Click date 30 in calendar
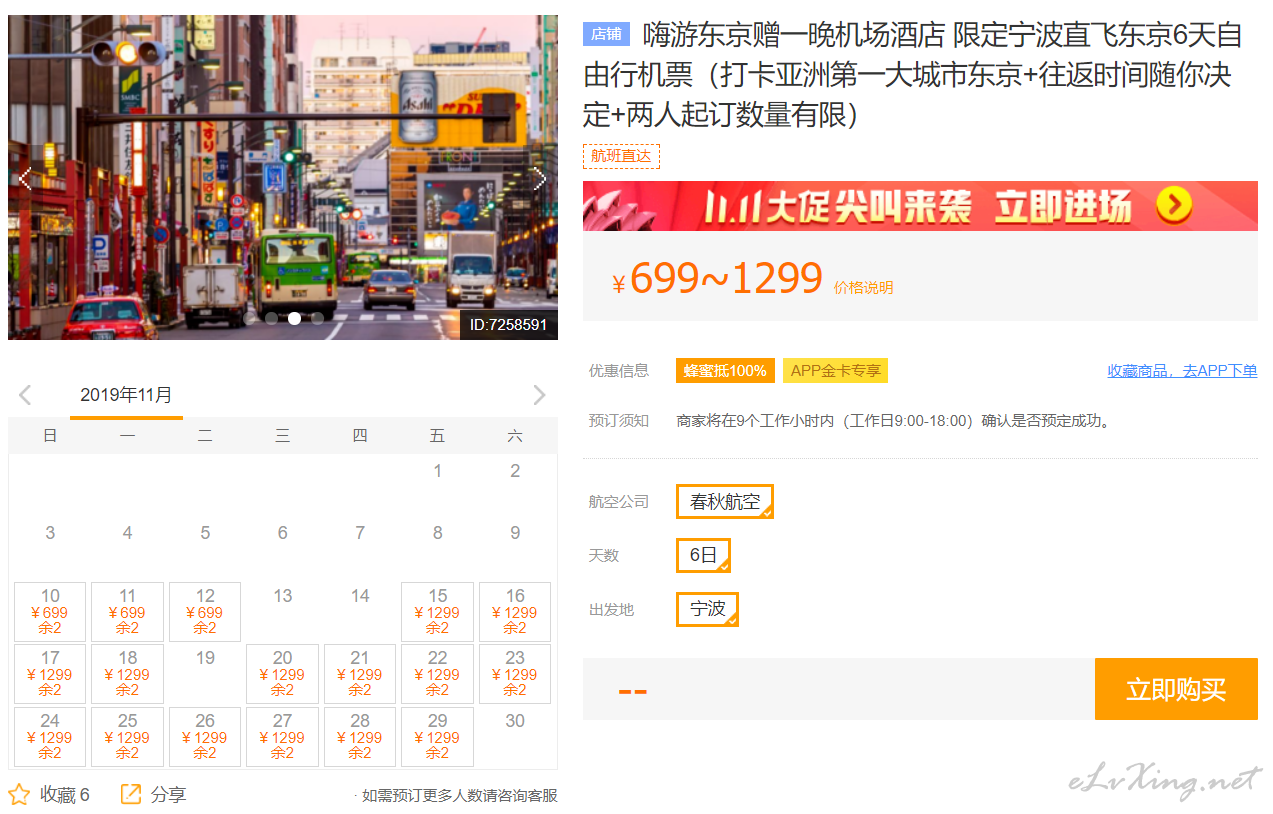This screenshot has height=814, width=1273. (x=515, y=721)
